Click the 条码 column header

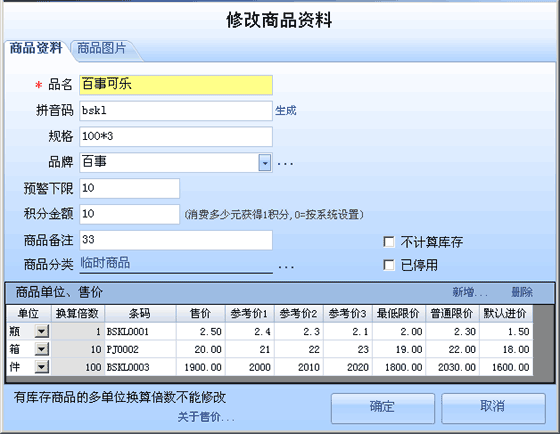pyautogui.click(x=140, y=314)
